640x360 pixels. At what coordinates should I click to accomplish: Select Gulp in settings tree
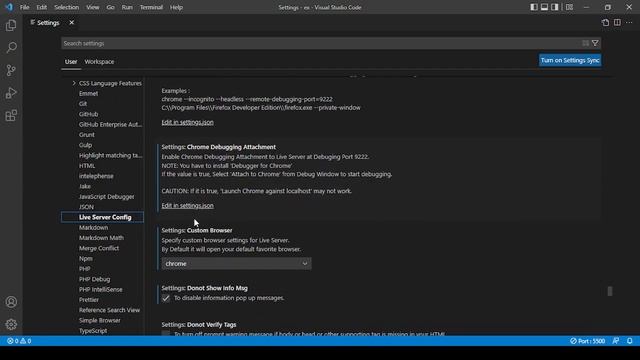coord(85,145)
